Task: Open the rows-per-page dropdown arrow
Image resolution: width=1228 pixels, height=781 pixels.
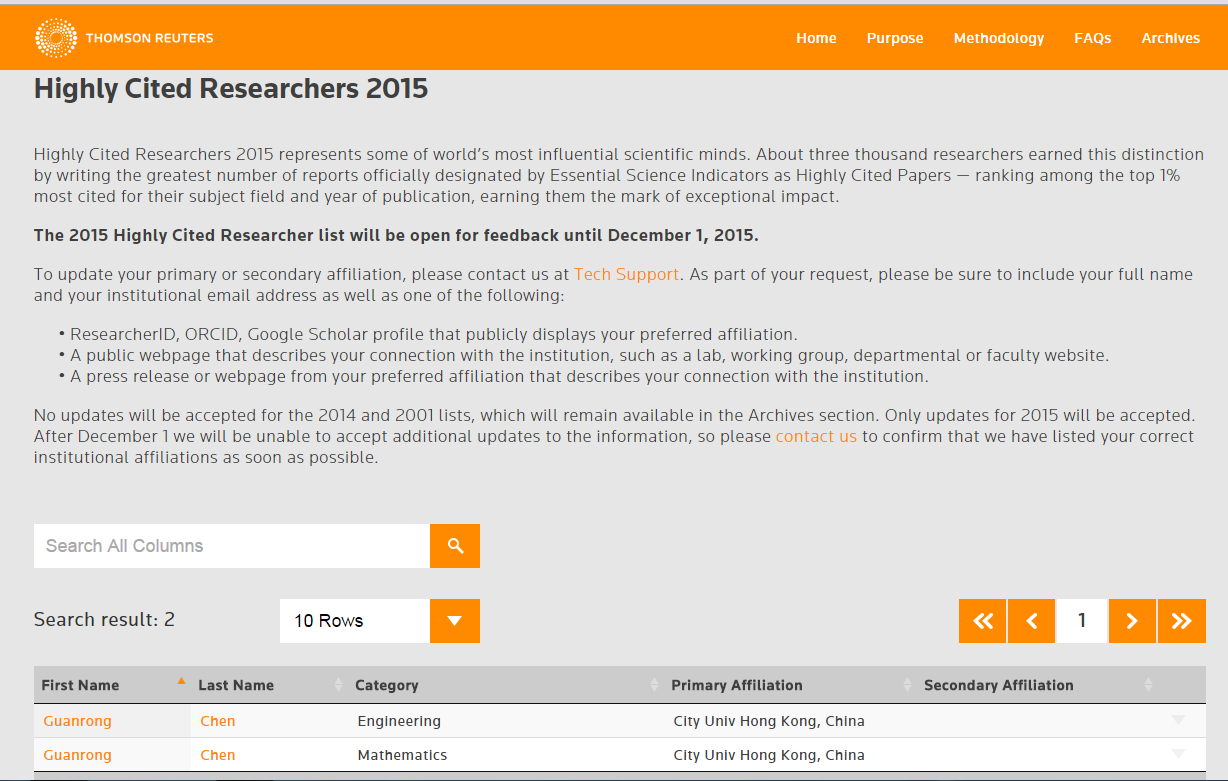Action: point(455,621)
